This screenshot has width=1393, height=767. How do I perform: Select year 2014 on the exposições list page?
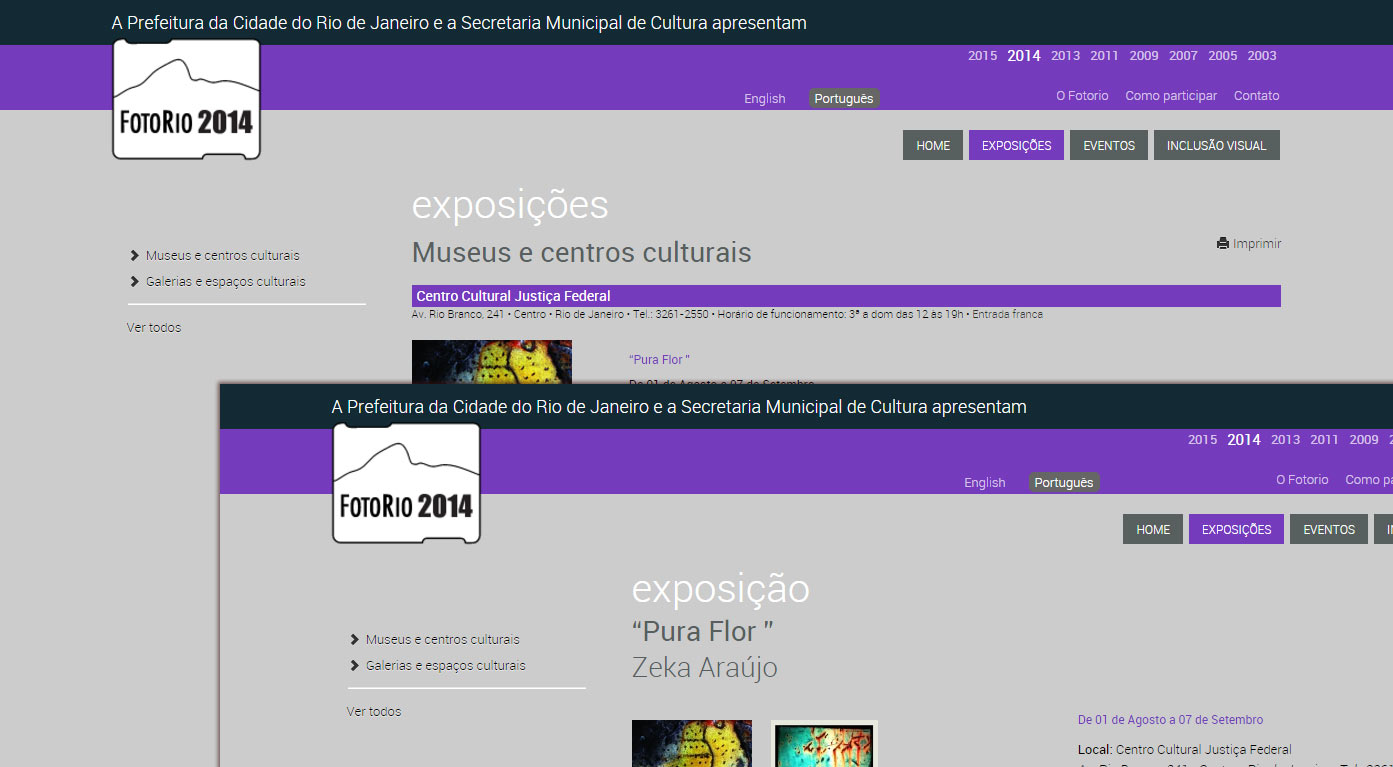coord(1024,56)
